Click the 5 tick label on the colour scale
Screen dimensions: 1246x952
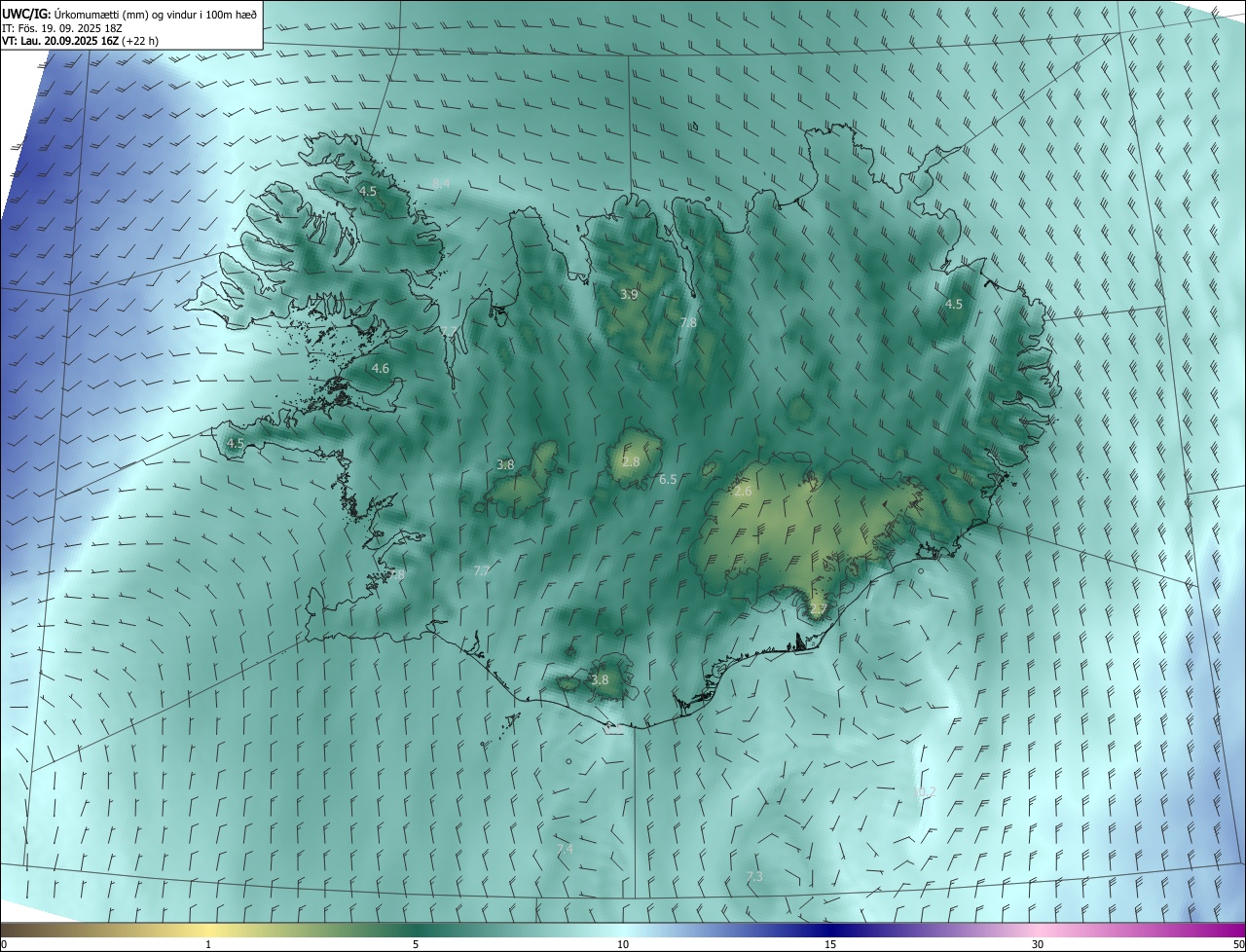pyautogui.click(x=416, y=944)
